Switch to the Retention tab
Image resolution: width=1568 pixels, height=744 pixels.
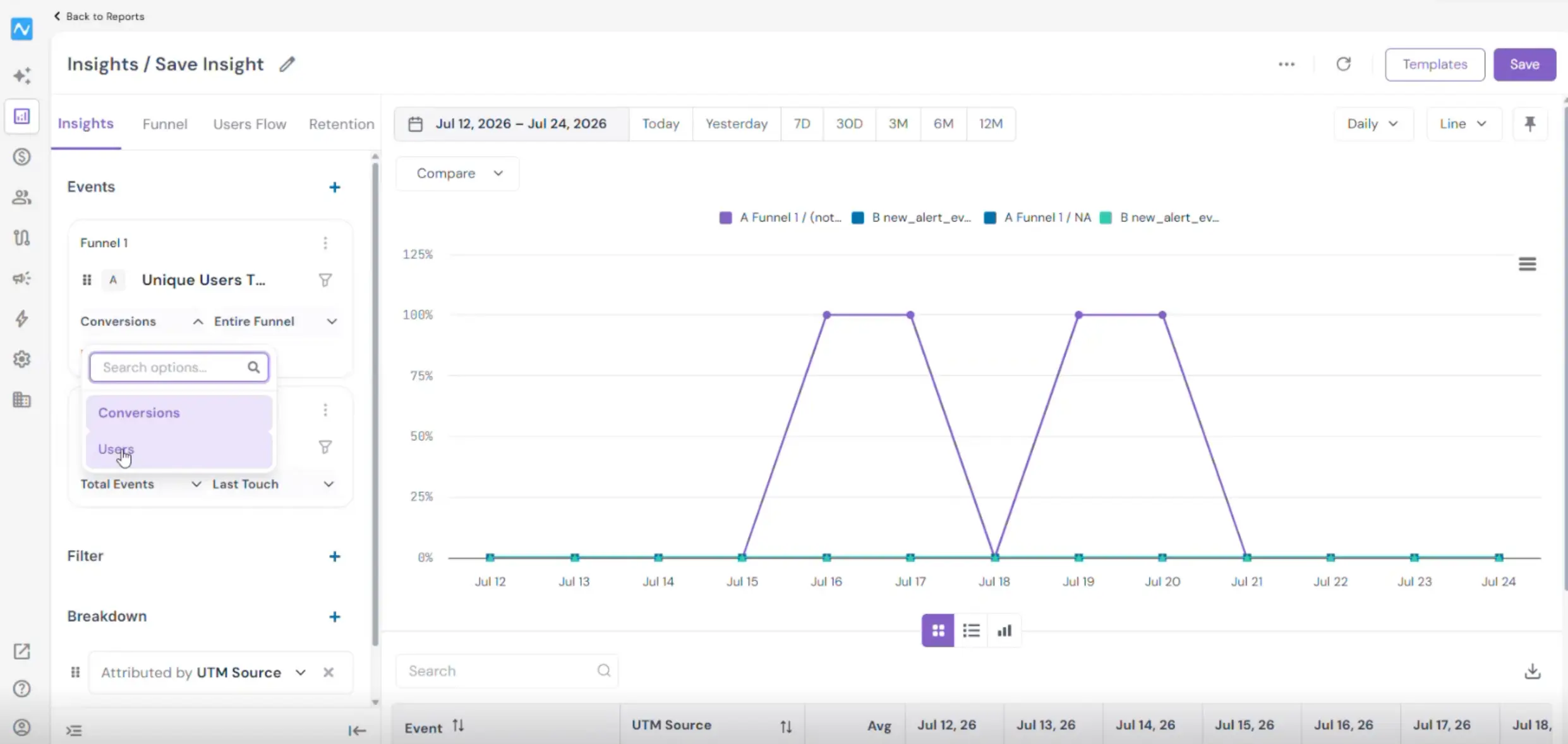tap(341, 124)
